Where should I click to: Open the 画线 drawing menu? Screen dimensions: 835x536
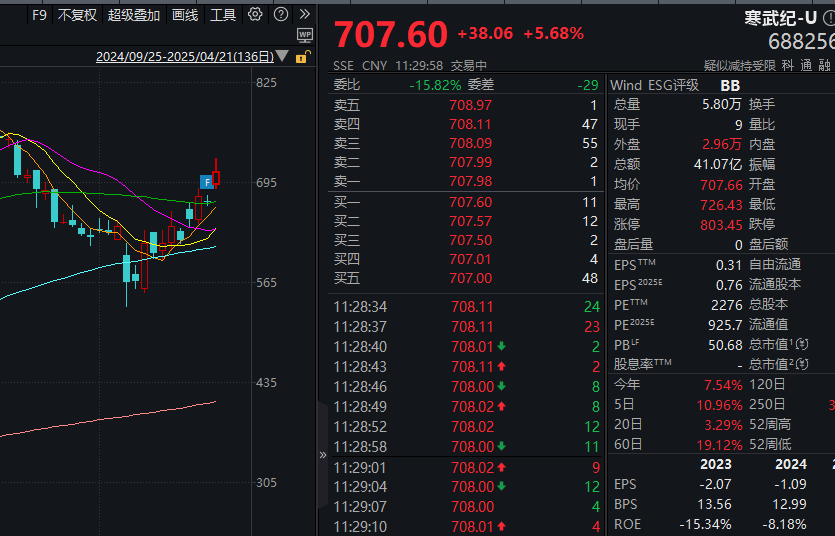pyautogui.click(x=185, y=15)
